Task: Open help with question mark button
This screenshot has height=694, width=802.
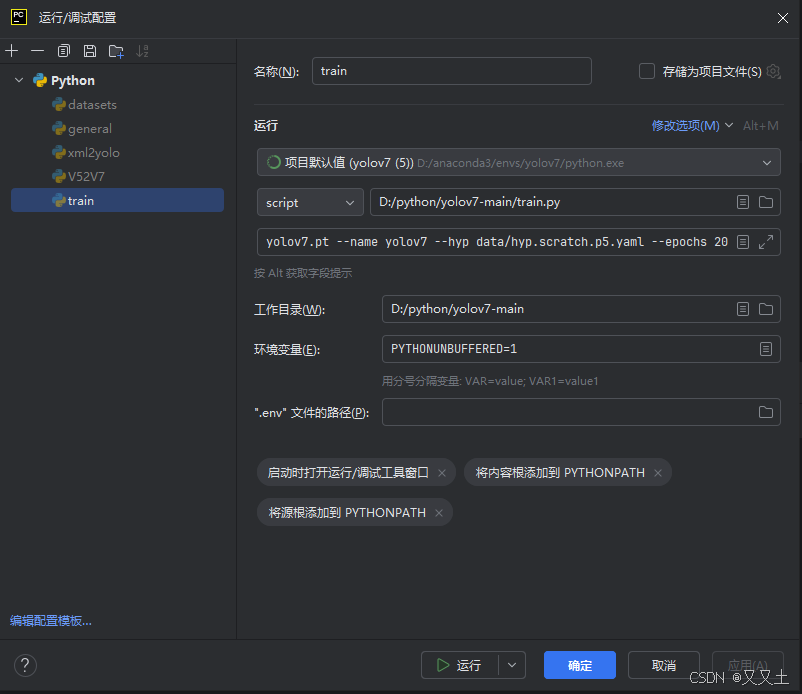Action: pos(25,665)
